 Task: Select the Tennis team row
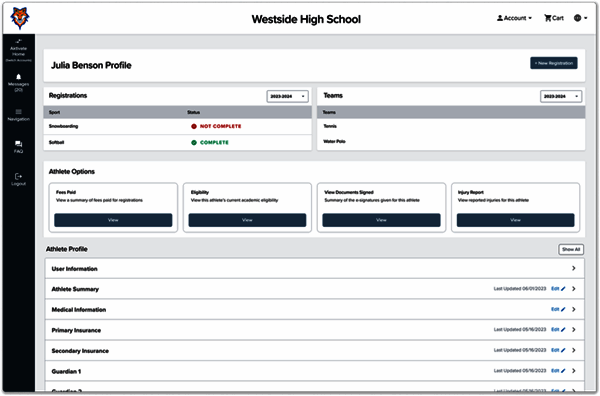(451, 126)
